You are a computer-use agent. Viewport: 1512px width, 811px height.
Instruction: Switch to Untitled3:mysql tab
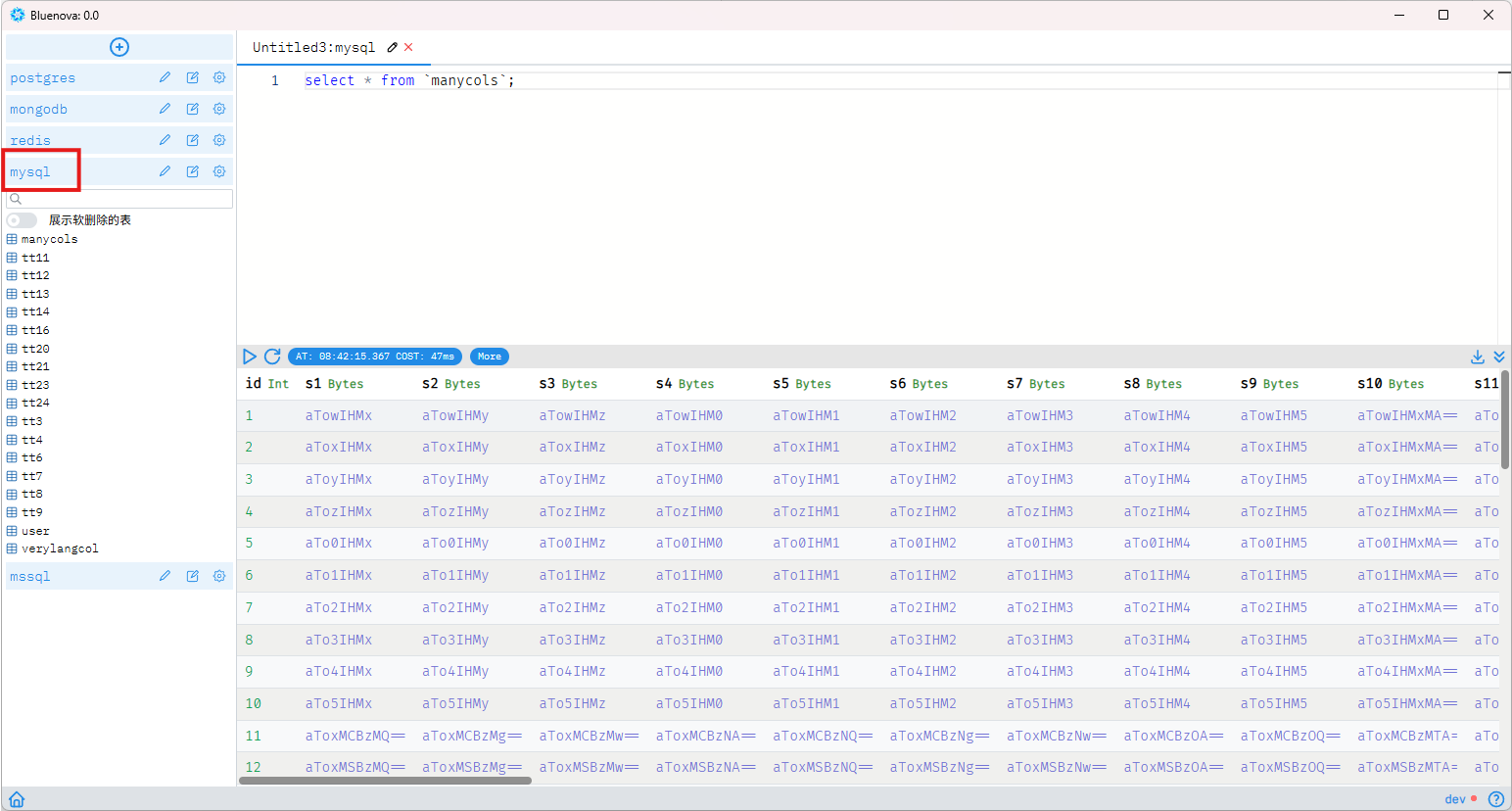click(313, 47)
